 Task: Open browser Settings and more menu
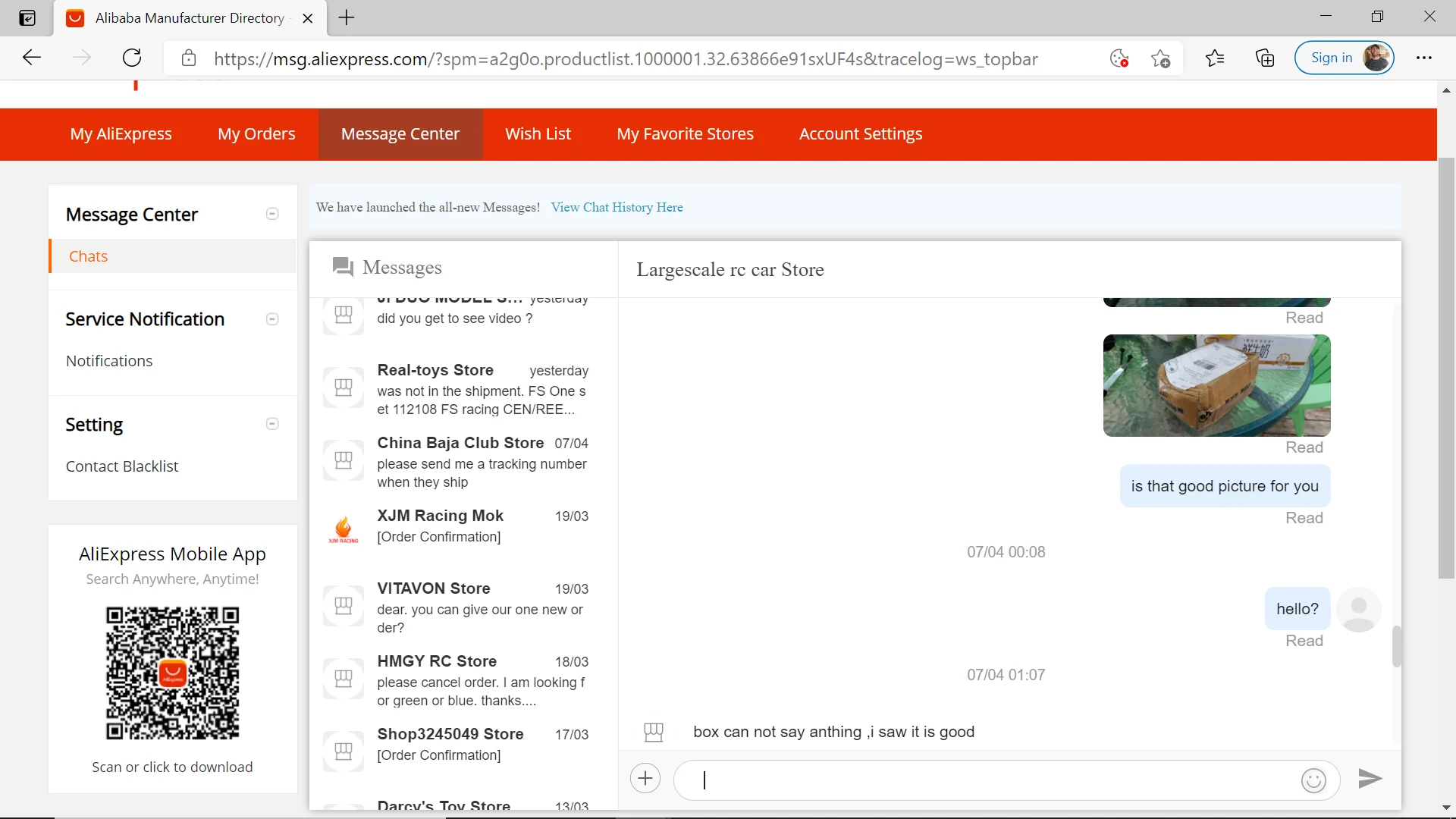(1424, 58)
